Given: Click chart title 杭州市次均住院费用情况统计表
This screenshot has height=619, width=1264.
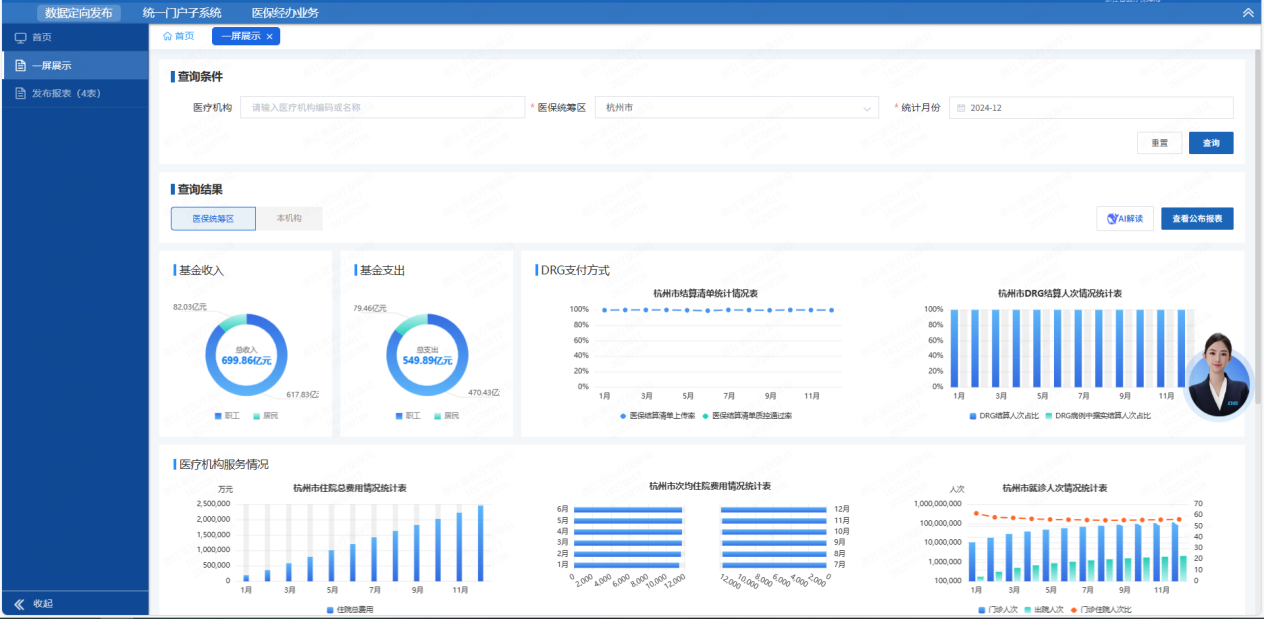Looking at the screenshot, I should (709, 486).
